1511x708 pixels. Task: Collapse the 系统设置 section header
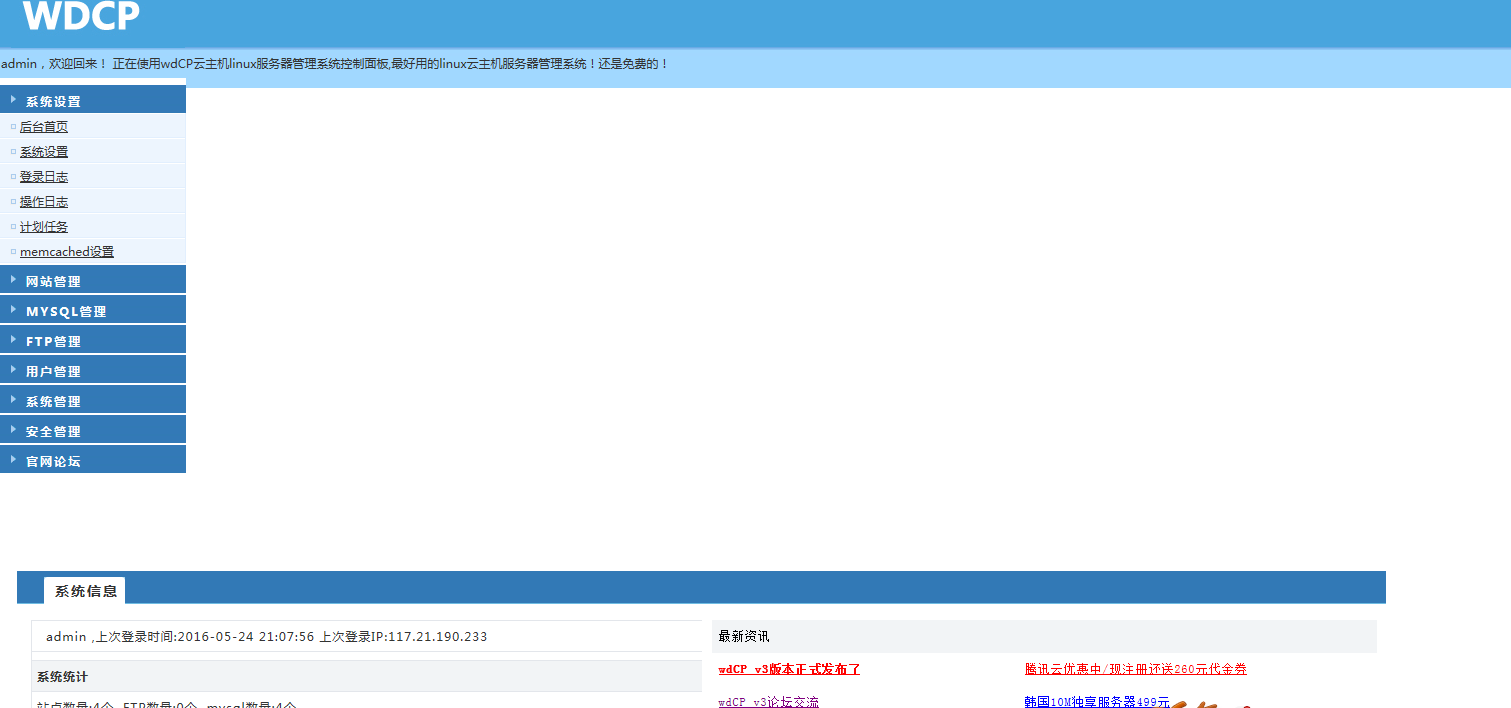coord(93,100)
